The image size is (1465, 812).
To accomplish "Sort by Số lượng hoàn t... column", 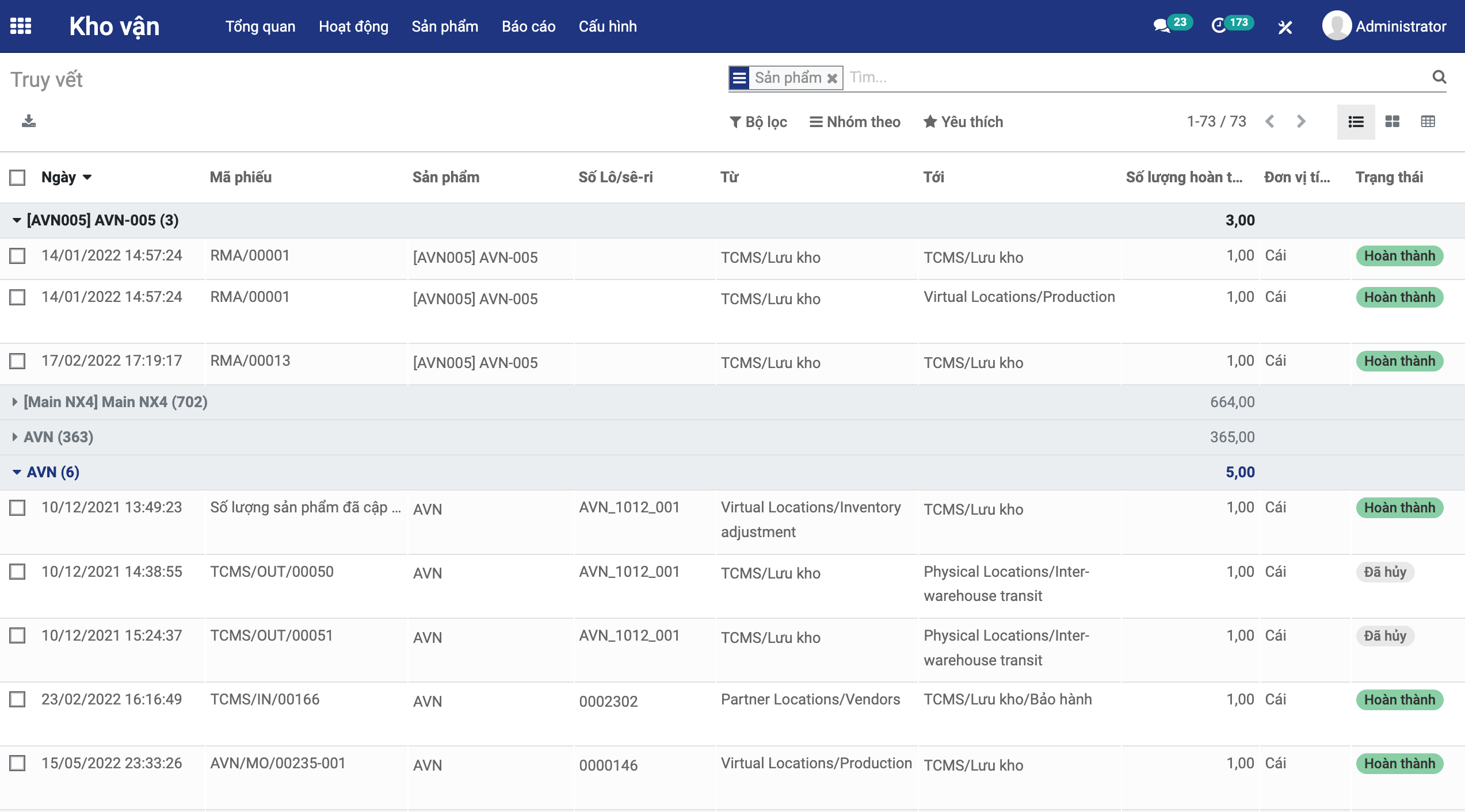I will pos(1184,177).
